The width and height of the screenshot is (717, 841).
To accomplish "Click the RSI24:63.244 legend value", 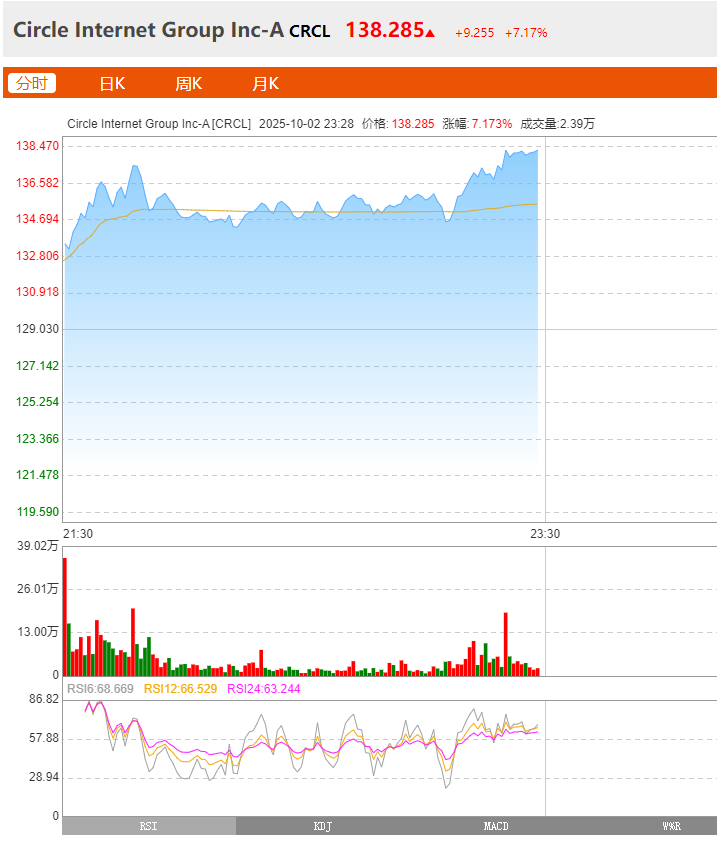I will pyautogui.click(x=264, y=689).
